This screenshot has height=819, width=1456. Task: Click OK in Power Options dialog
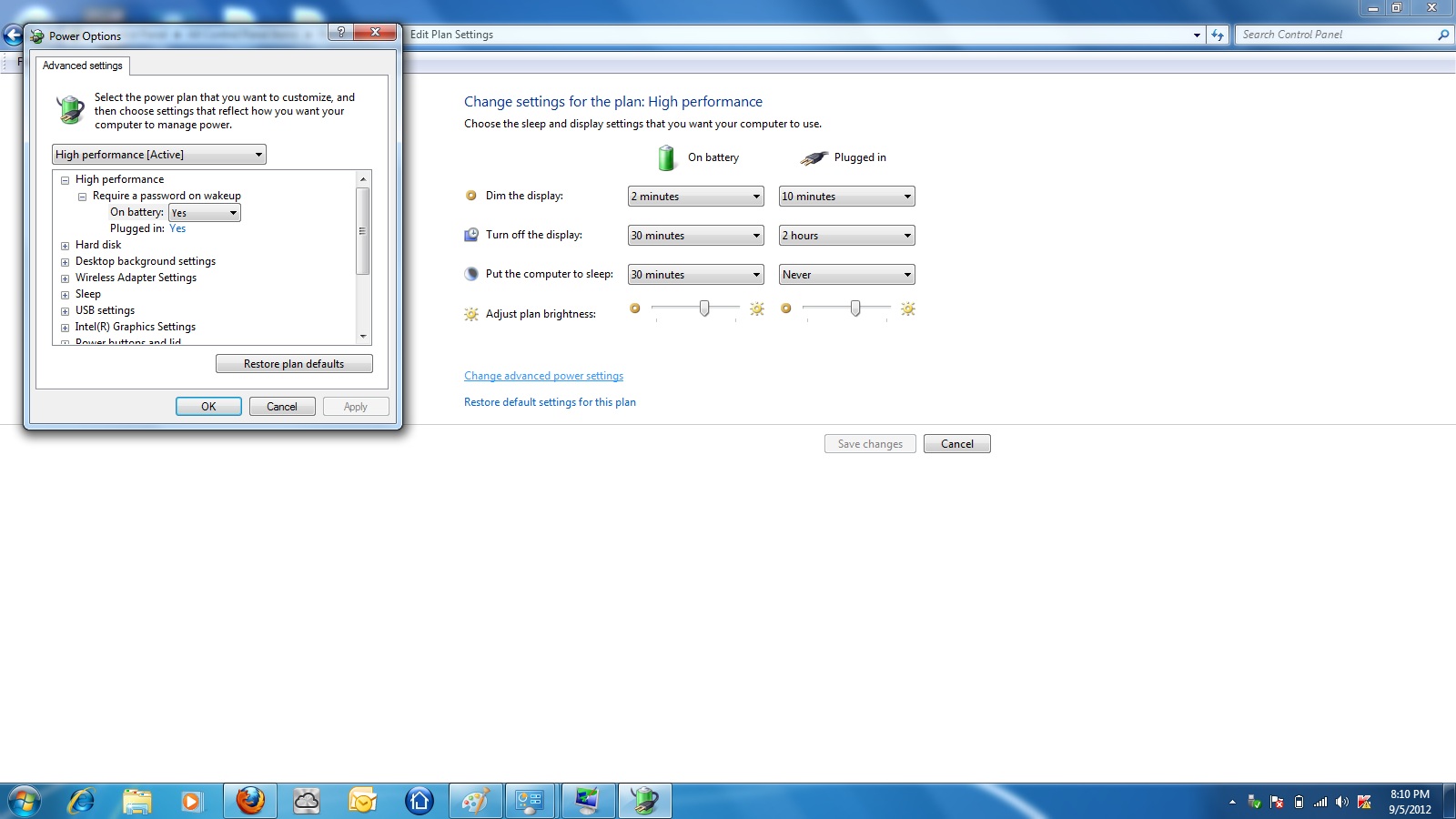click(x=208, y=407)
